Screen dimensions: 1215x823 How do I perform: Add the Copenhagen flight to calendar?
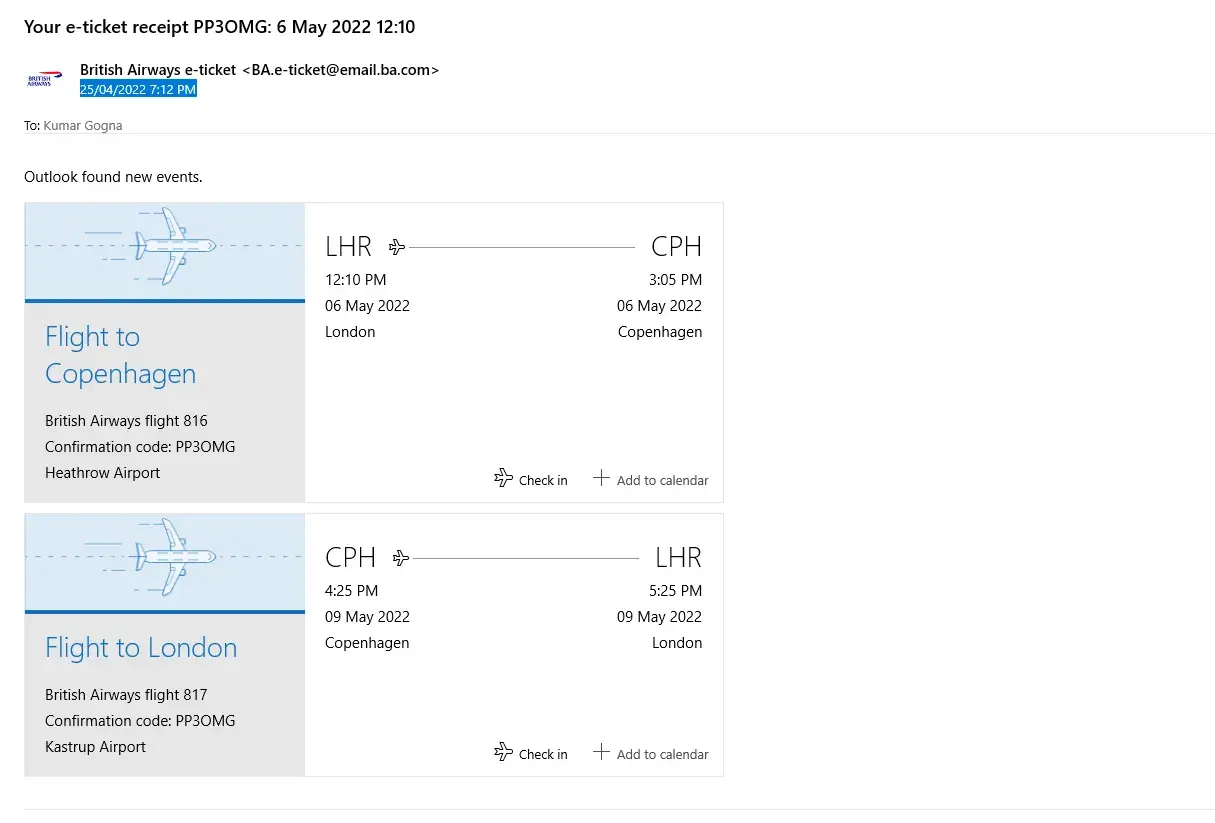coord(662,480)
